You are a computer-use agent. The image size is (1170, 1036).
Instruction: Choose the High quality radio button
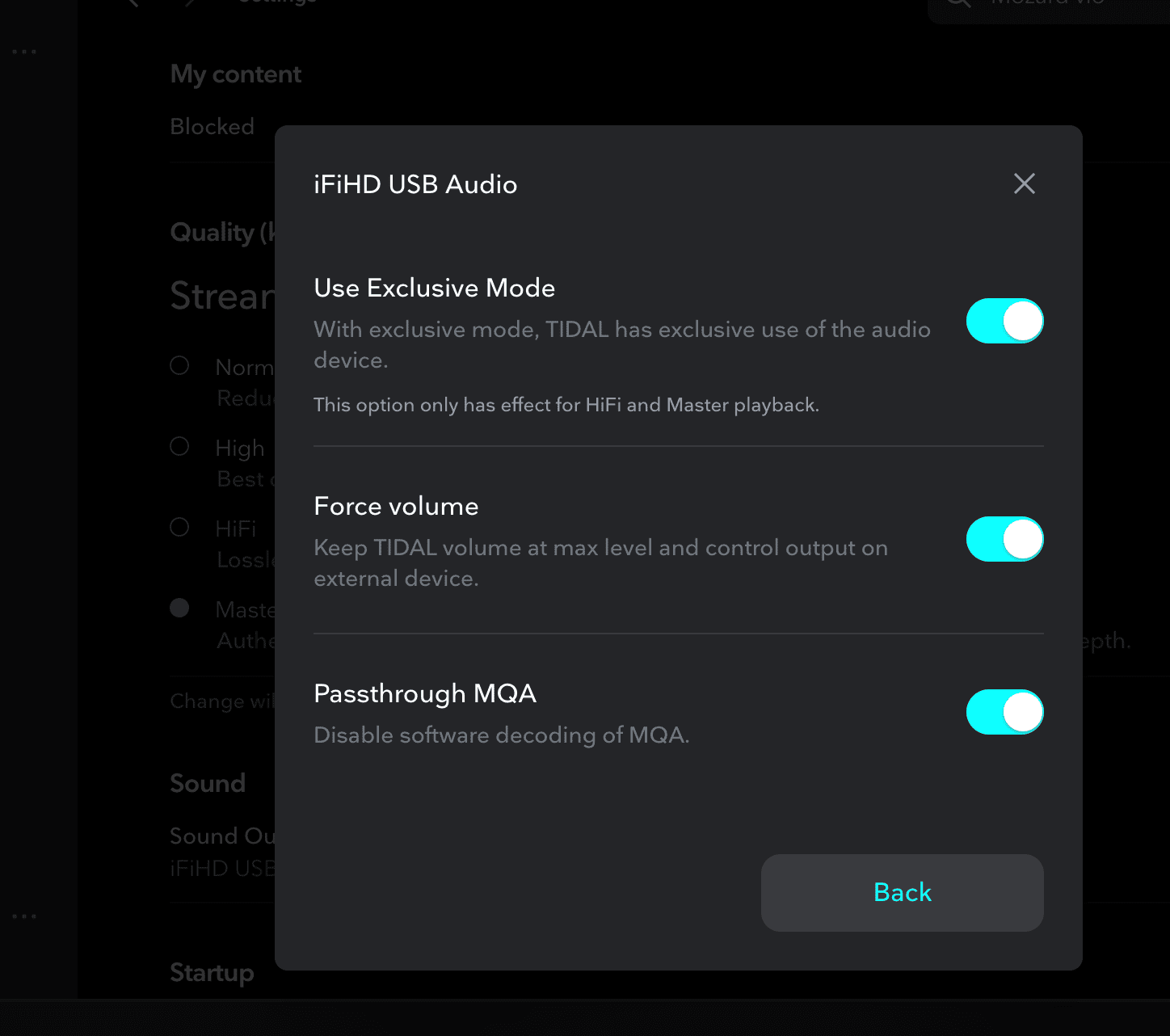tap(179, 446)
